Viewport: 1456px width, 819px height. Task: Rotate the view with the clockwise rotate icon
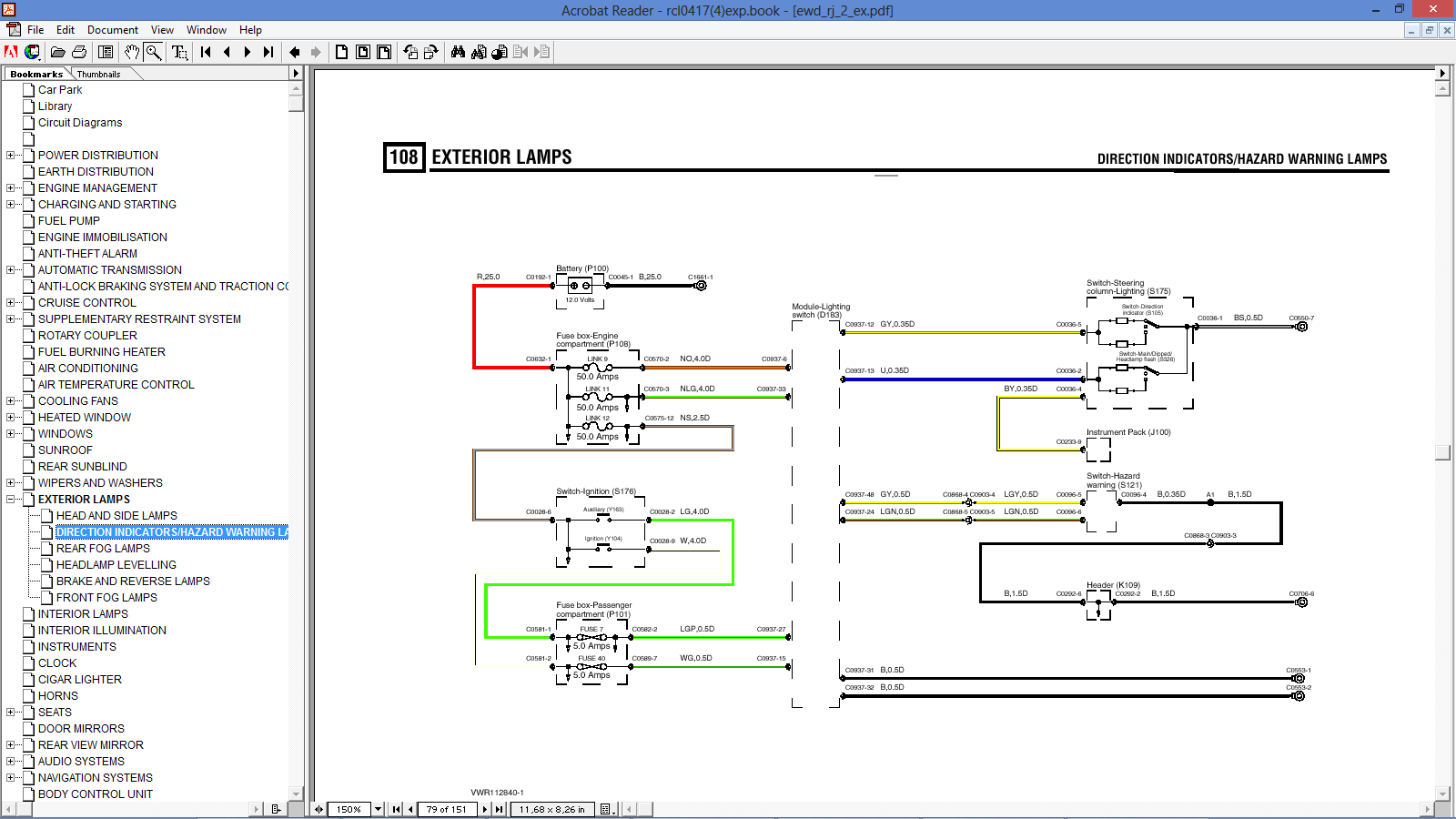point(430,52)
